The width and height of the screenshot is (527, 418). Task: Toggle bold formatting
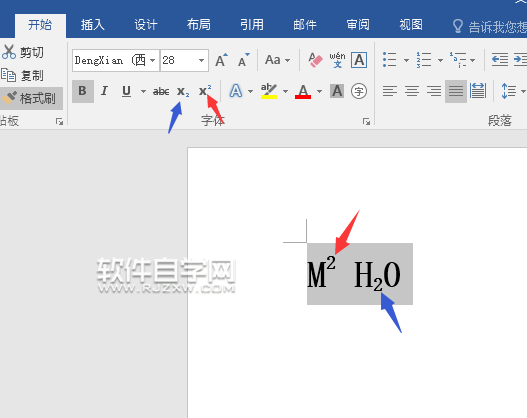(82, 91)
